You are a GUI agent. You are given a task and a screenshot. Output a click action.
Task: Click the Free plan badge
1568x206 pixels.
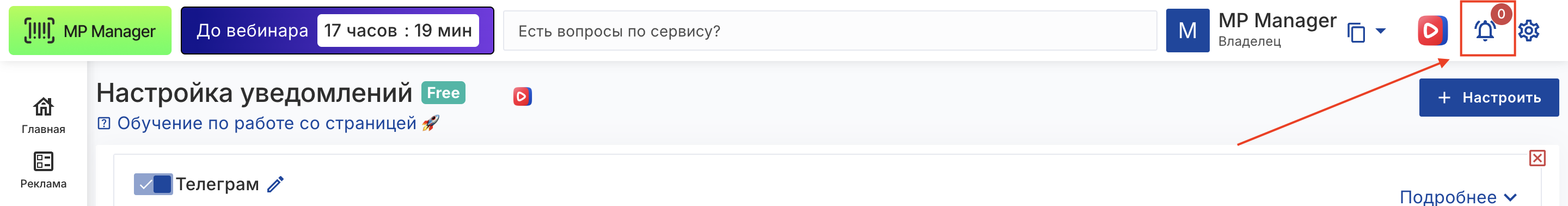tap(443, 93)
